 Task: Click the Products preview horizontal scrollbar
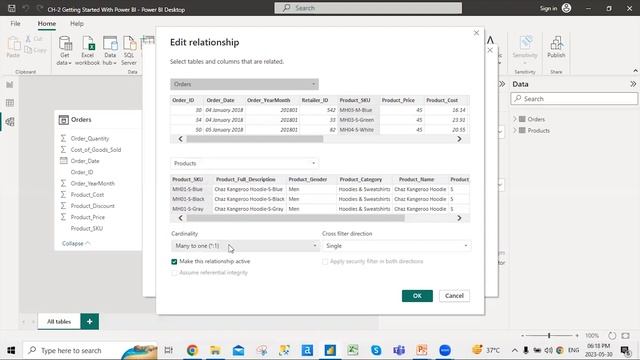tap(296, 218)
